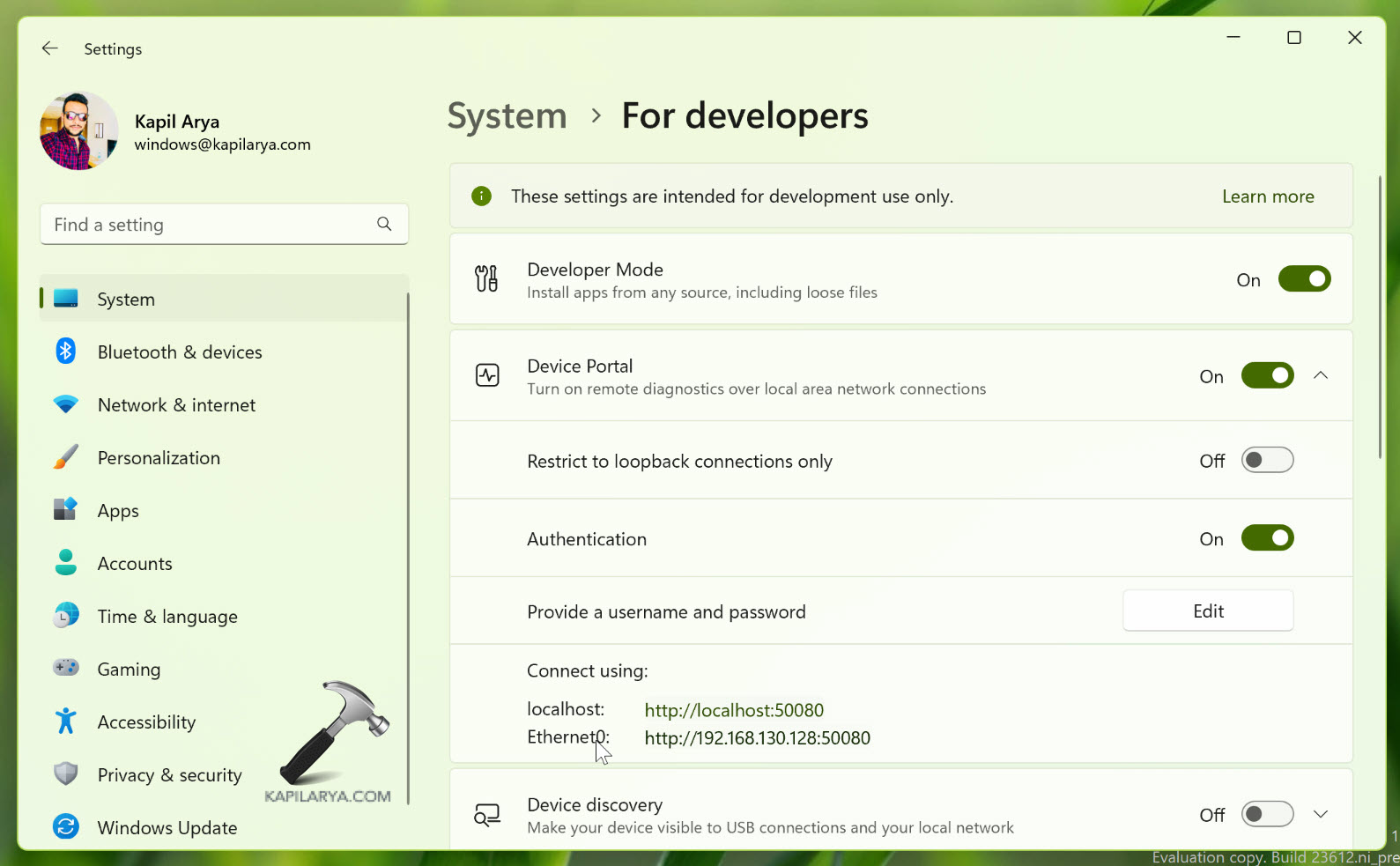
Task: Click the Privacy & security shield icon
Action: tap(66, 774)
